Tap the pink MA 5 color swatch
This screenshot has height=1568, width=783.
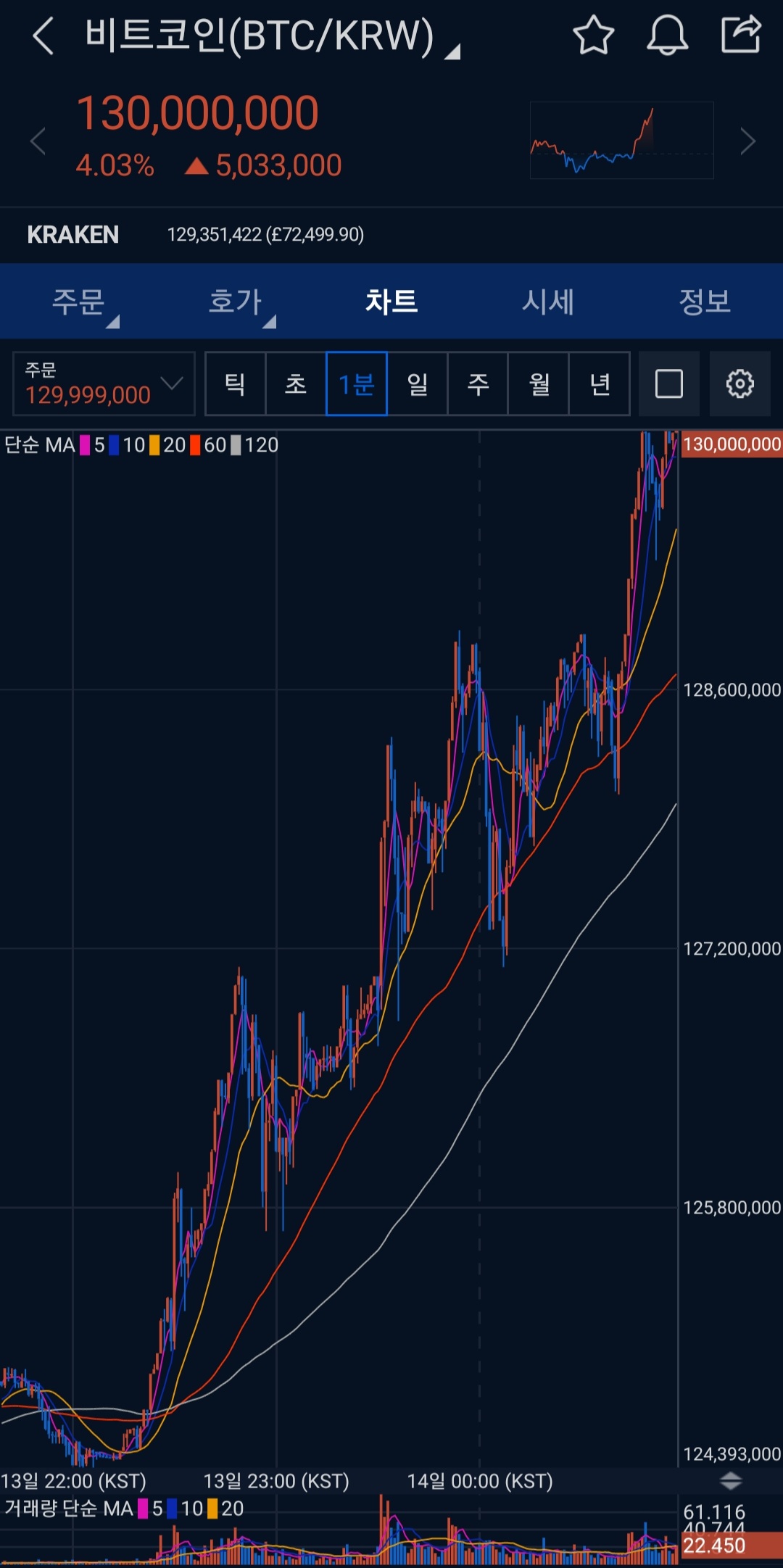click(85, 445)
